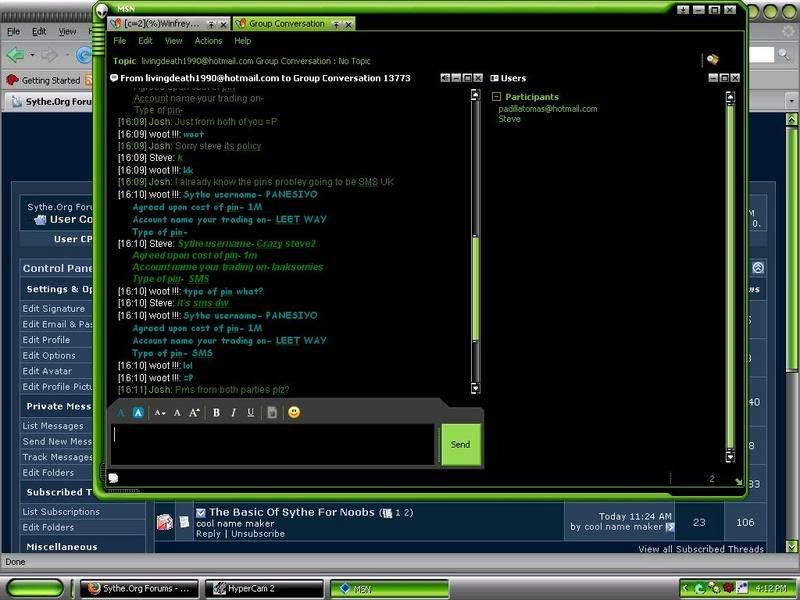Click the Firefox Back arrow button
This screenshot has height=600, width=800.
coord(15,54)
